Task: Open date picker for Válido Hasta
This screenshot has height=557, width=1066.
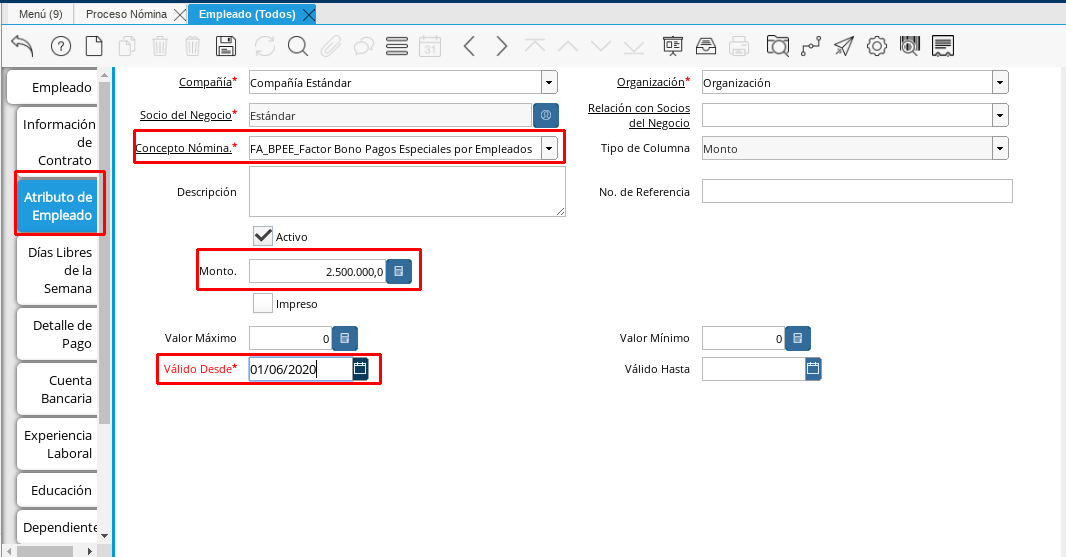Action: click(813, 369)
